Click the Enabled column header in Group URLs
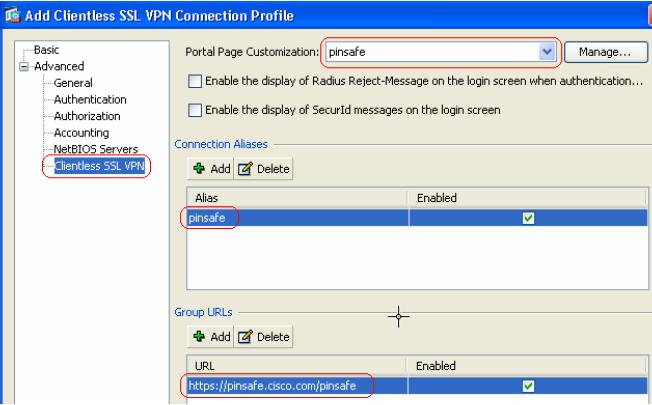Viewport: 652px width, 405px height. coord(527,366)
